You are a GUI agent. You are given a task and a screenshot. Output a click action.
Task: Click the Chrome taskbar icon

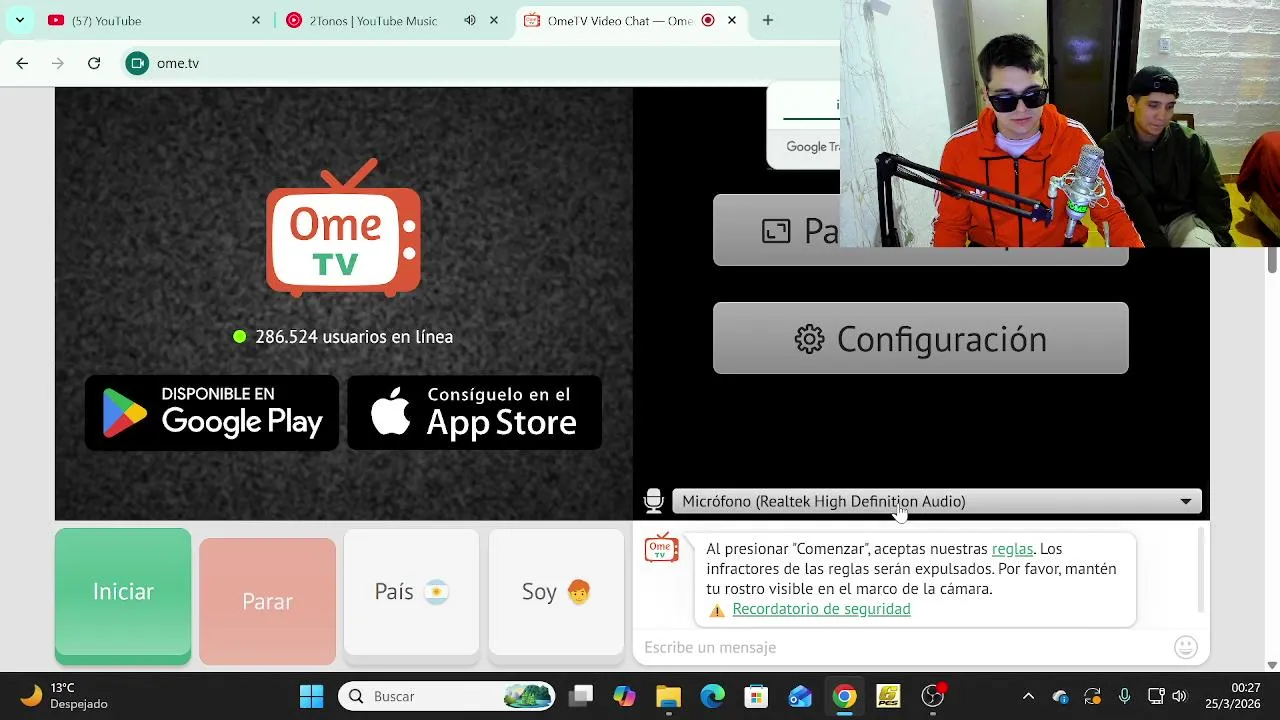point(845,696)
